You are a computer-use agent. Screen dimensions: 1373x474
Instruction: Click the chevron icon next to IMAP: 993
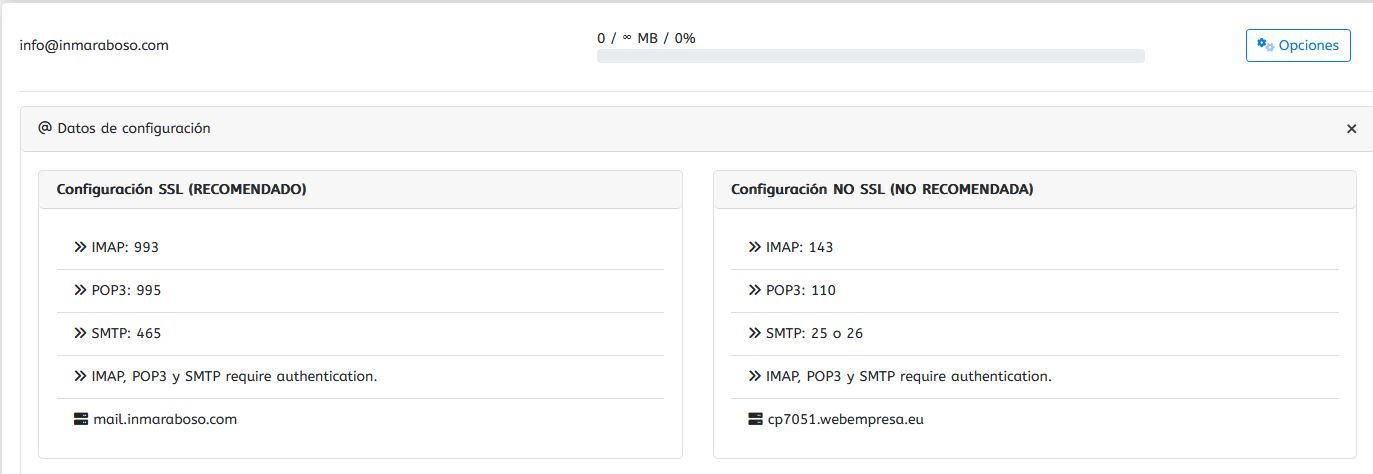click(x=81, y=247)
